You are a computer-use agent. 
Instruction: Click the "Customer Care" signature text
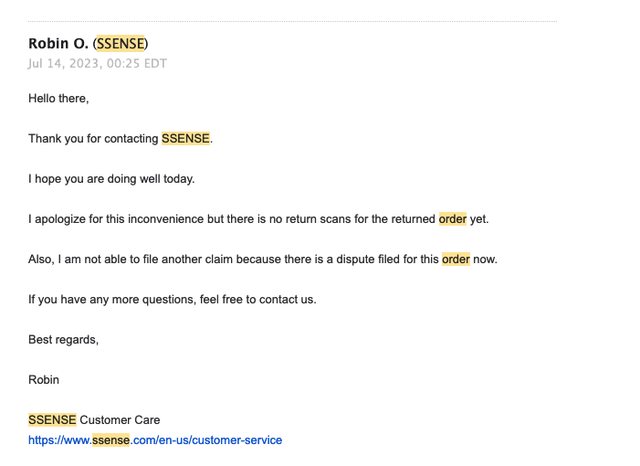pyautogui.click(x=120, y=420)
